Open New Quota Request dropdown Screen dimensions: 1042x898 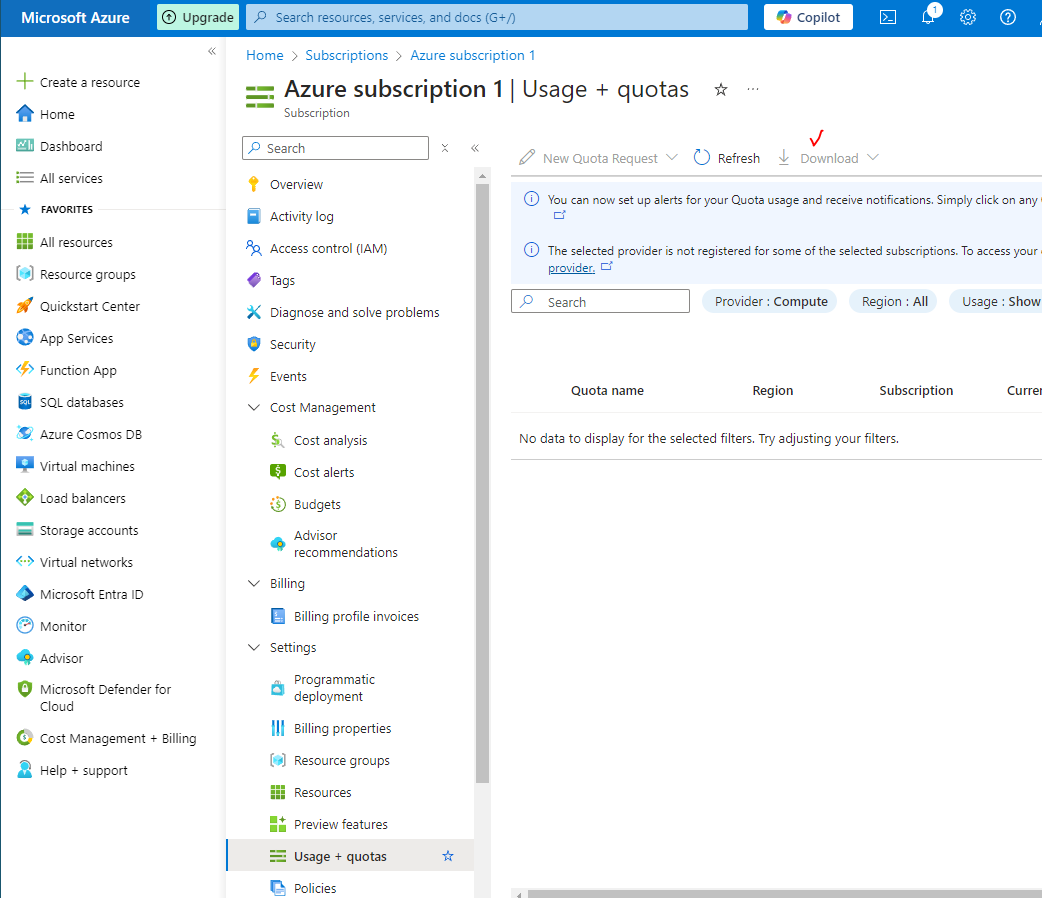599,158
